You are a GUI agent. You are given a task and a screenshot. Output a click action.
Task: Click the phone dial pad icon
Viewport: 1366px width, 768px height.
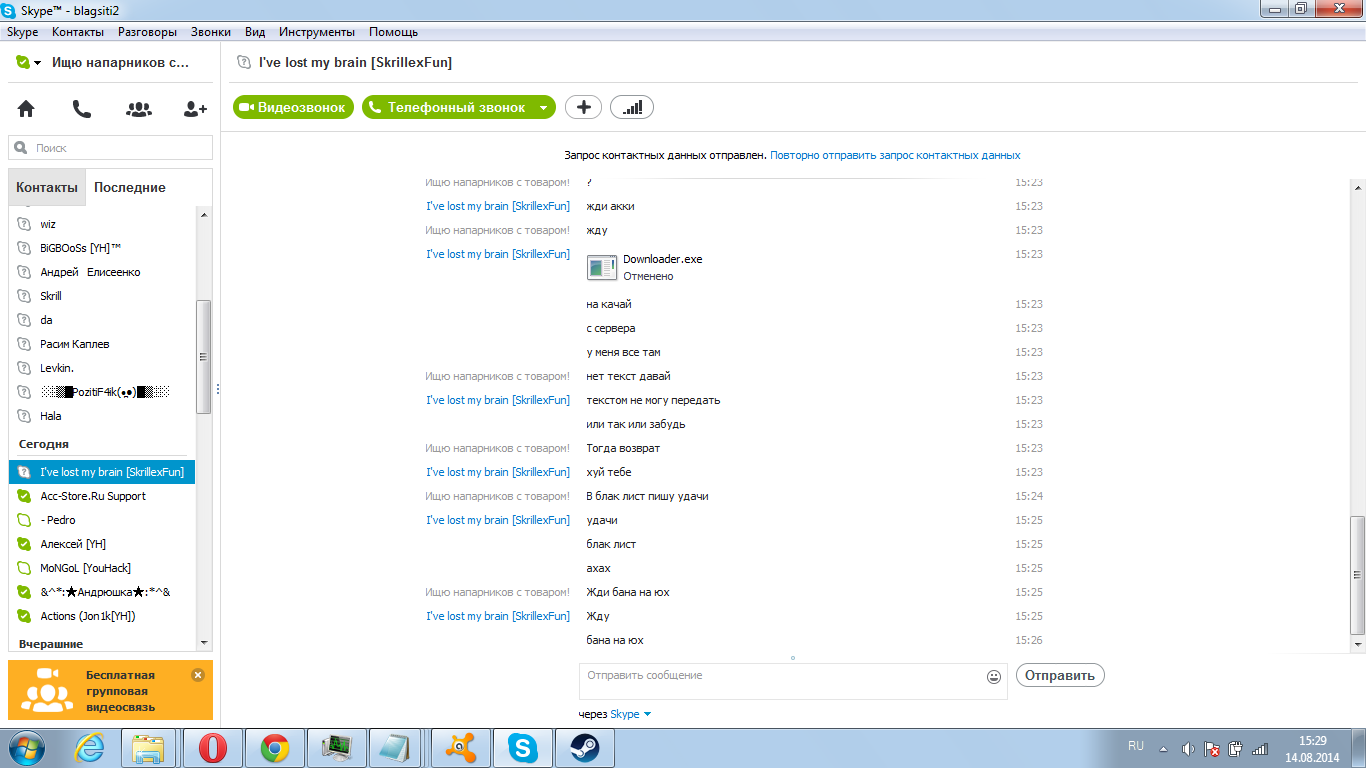tap(82, 109)
